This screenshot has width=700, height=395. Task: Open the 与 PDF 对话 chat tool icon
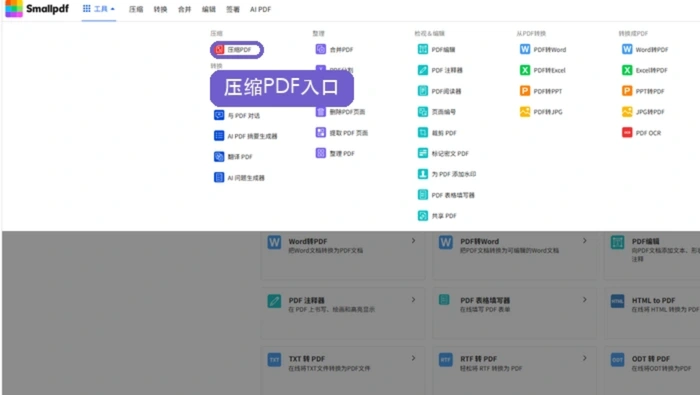click(219, 115)
